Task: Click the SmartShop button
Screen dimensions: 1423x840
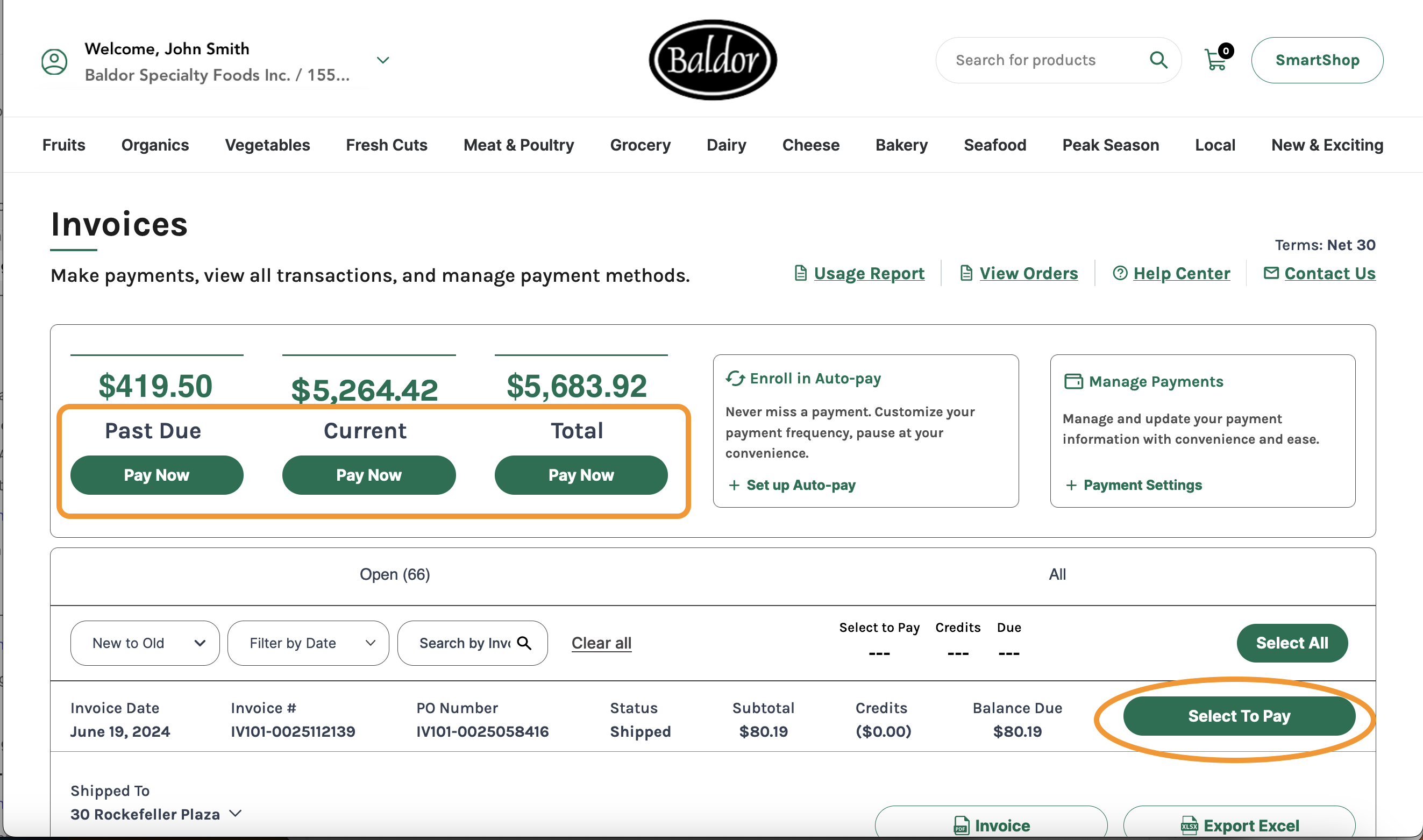Action: 1317,60
